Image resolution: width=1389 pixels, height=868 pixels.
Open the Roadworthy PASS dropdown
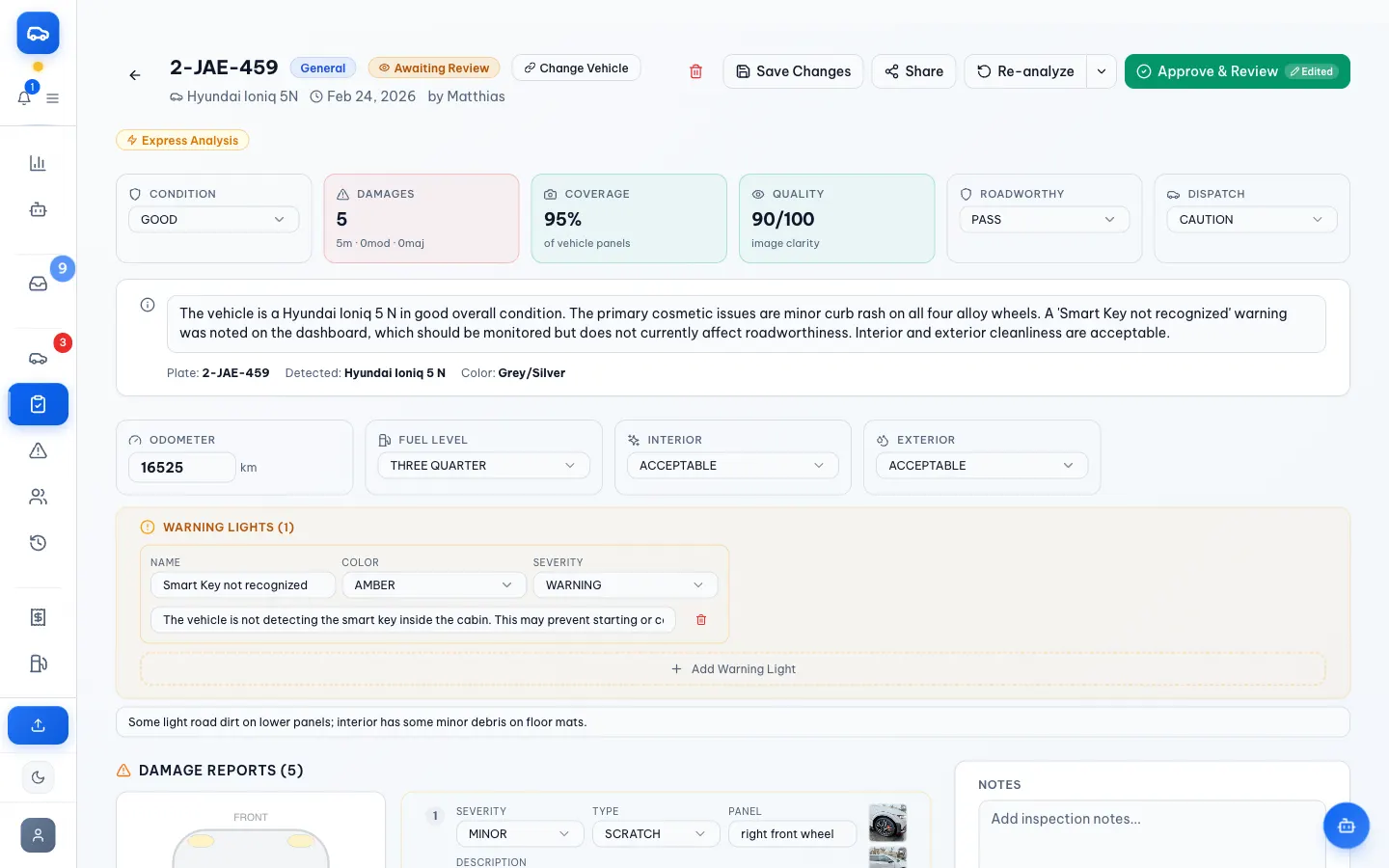point(1044,220)
